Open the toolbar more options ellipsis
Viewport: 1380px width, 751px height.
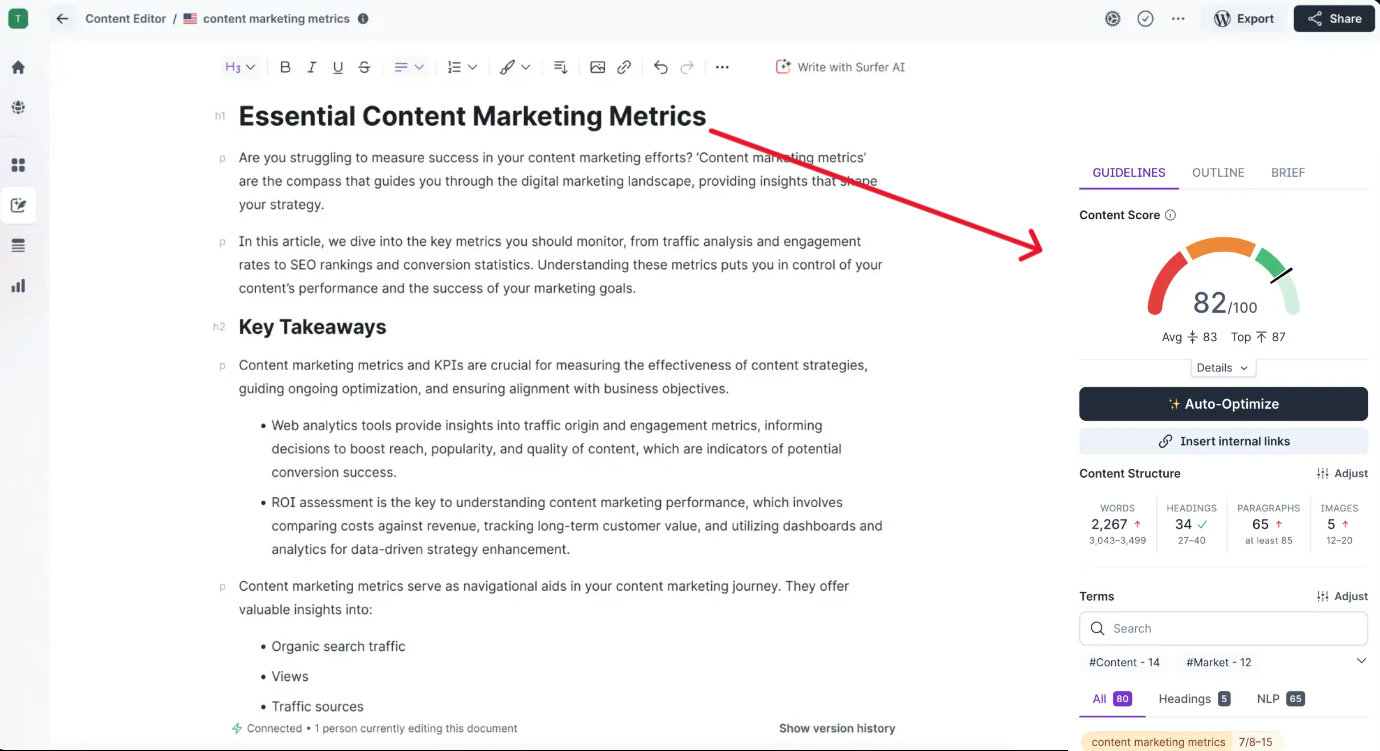[x=722, y=67]
